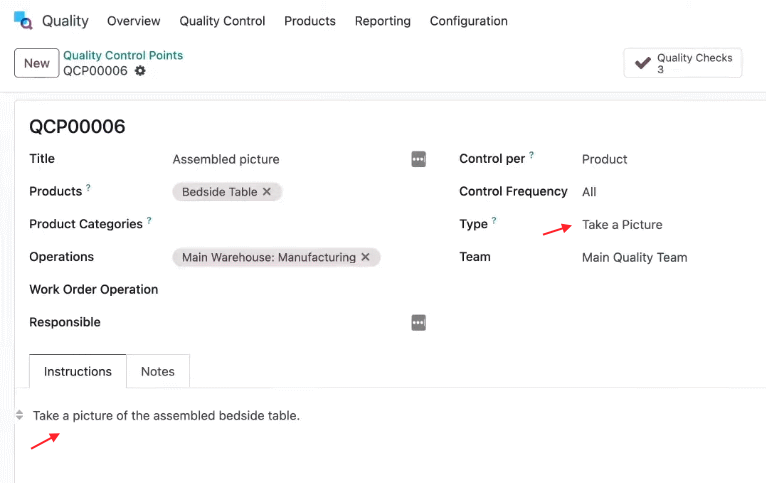Grab the instructions line reorder handle

pos(20,415)
